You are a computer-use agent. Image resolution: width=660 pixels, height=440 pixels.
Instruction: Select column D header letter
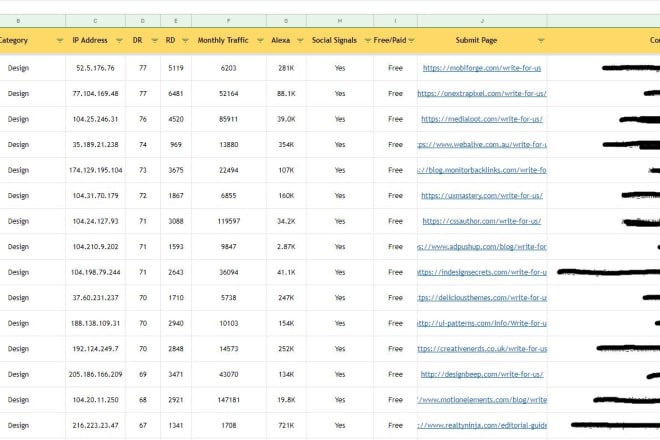click(x=143, y=21)
